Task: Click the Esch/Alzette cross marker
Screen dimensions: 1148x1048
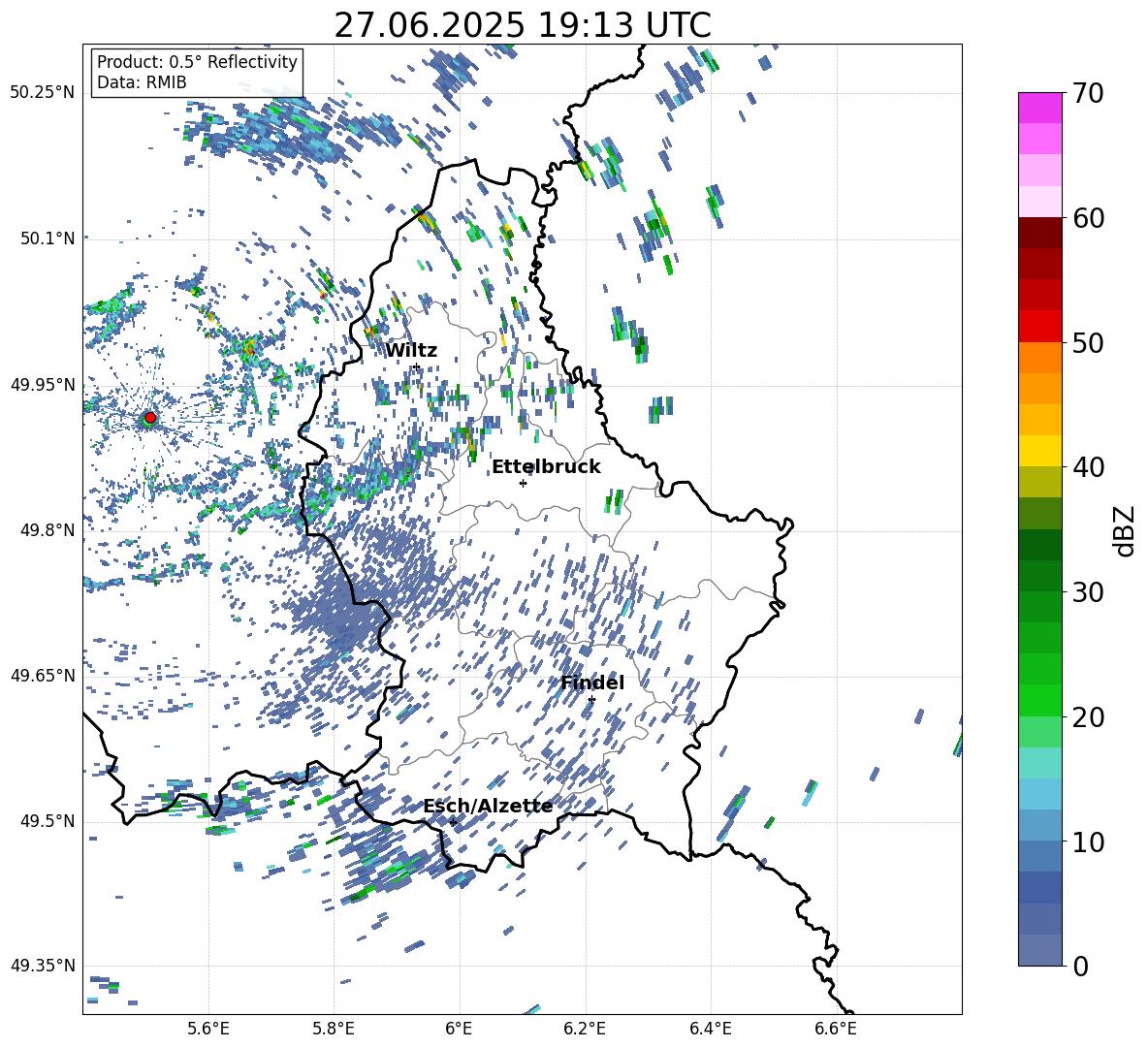Action: [453, 822]
